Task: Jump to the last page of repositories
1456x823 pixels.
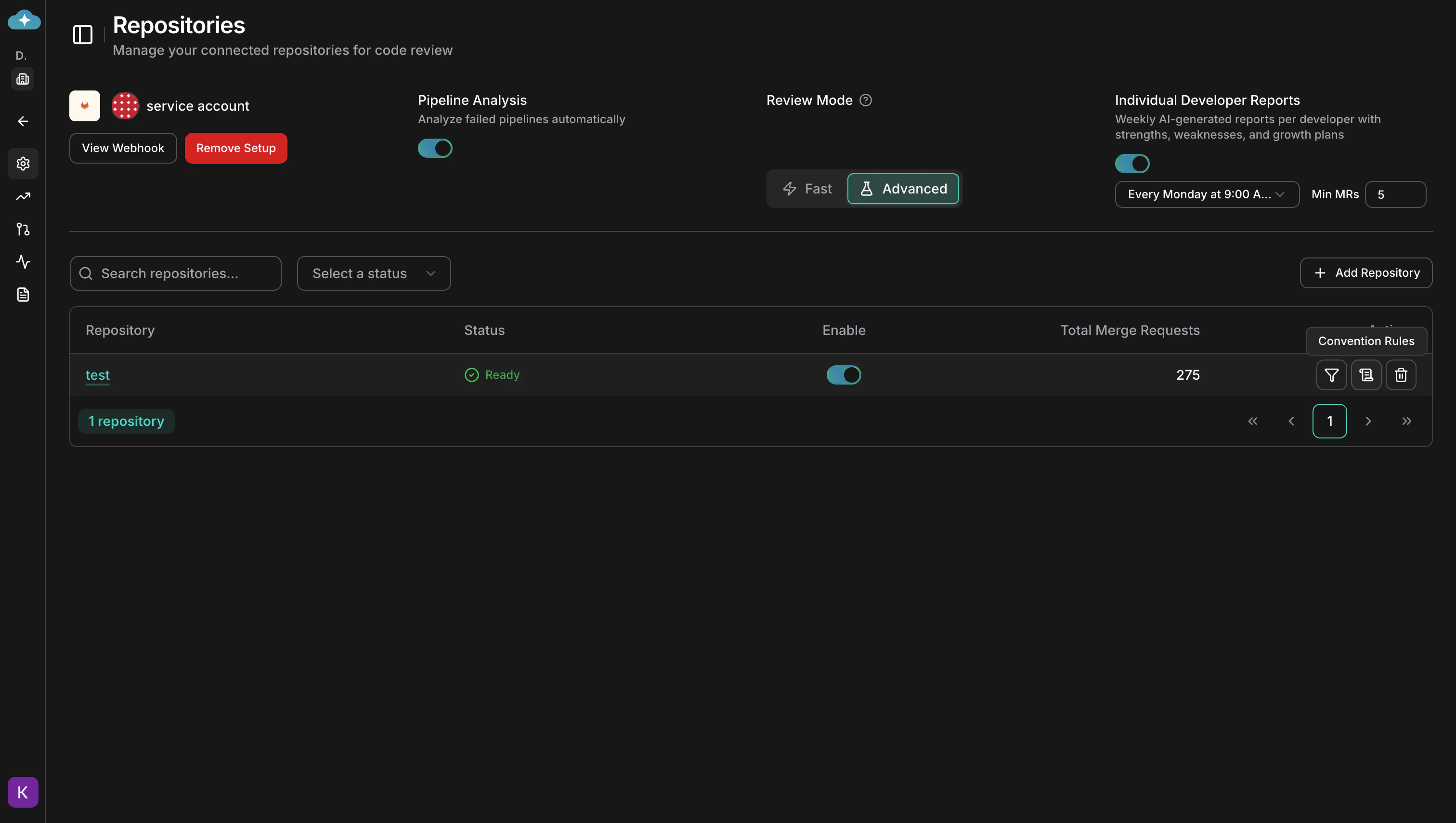Action: tap(1407, 421)
